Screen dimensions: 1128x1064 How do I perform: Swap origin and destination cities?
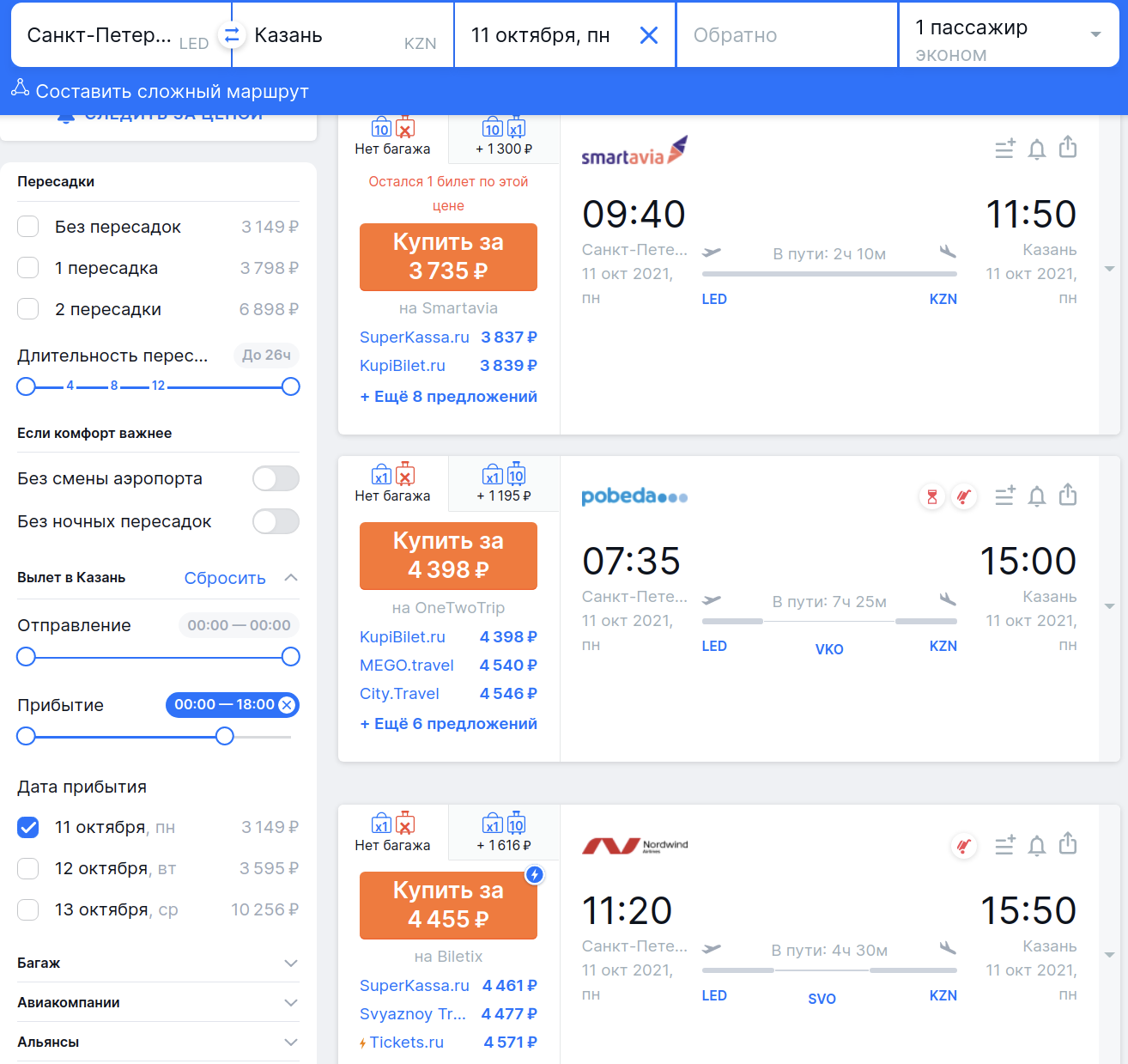pyautogui.click(x=231, y=35)
